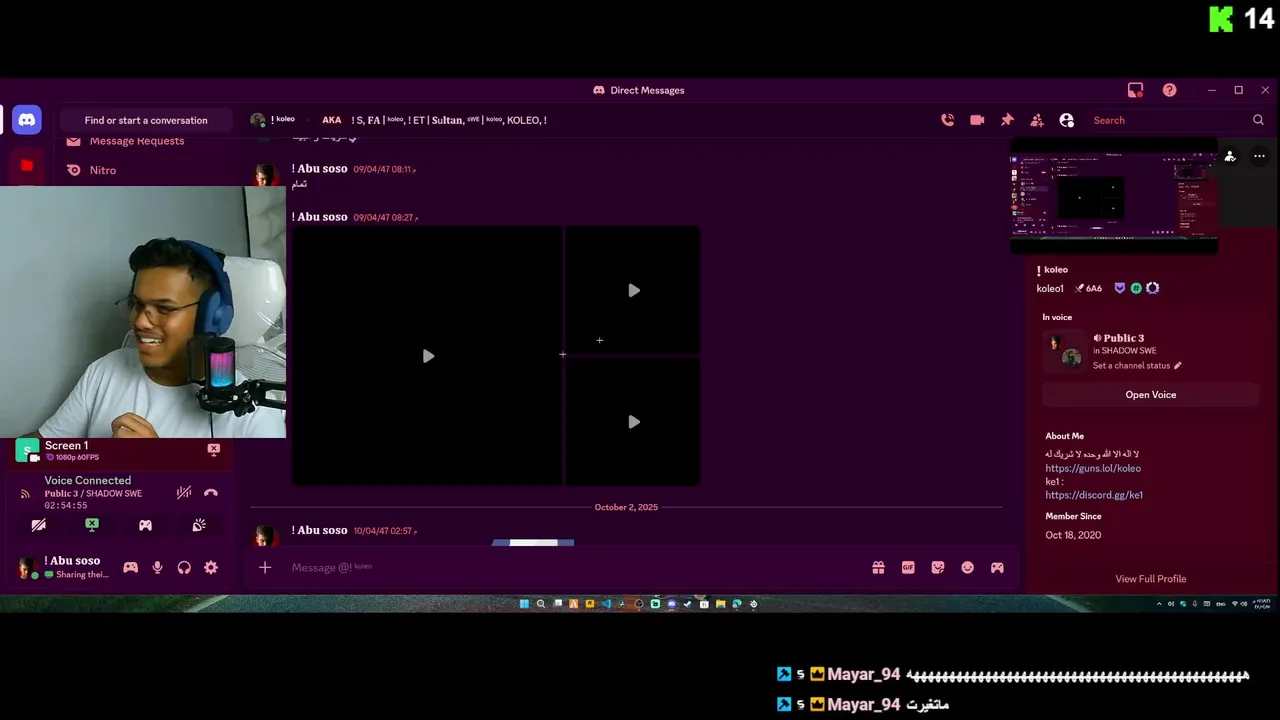
Task: Add friends to this DM
Action: (x=1037, y=120)
